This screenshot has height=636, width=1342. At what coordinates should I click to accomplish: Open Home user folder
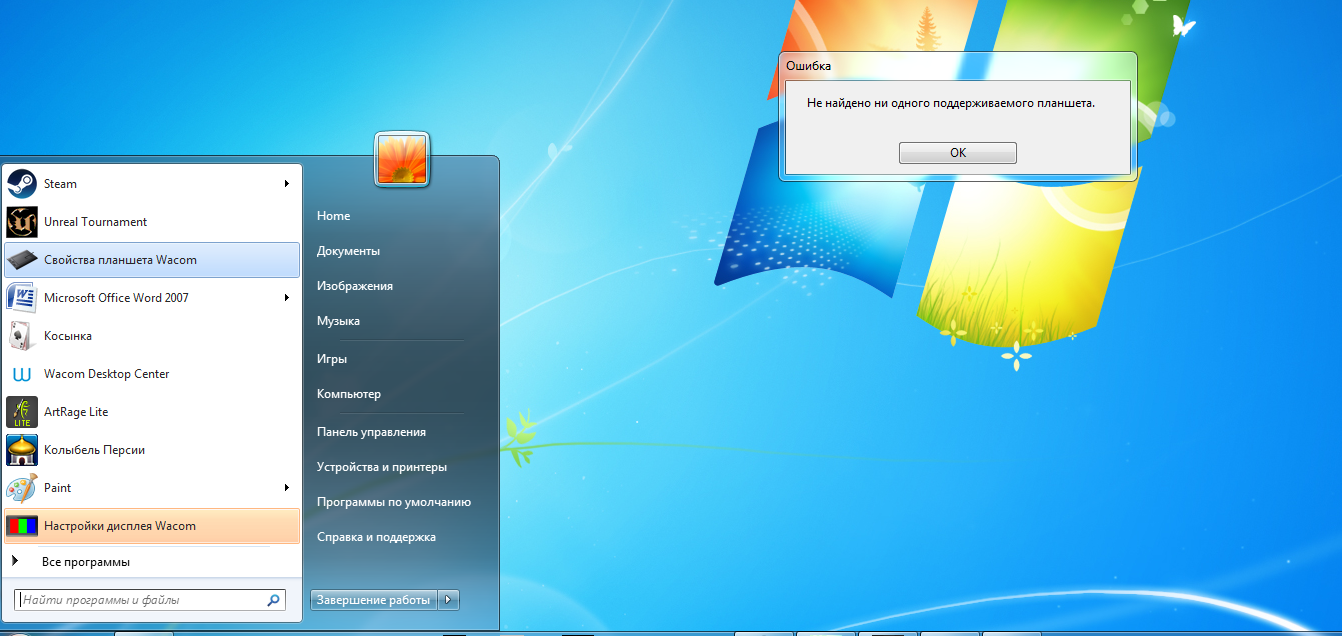pos(334,216)
